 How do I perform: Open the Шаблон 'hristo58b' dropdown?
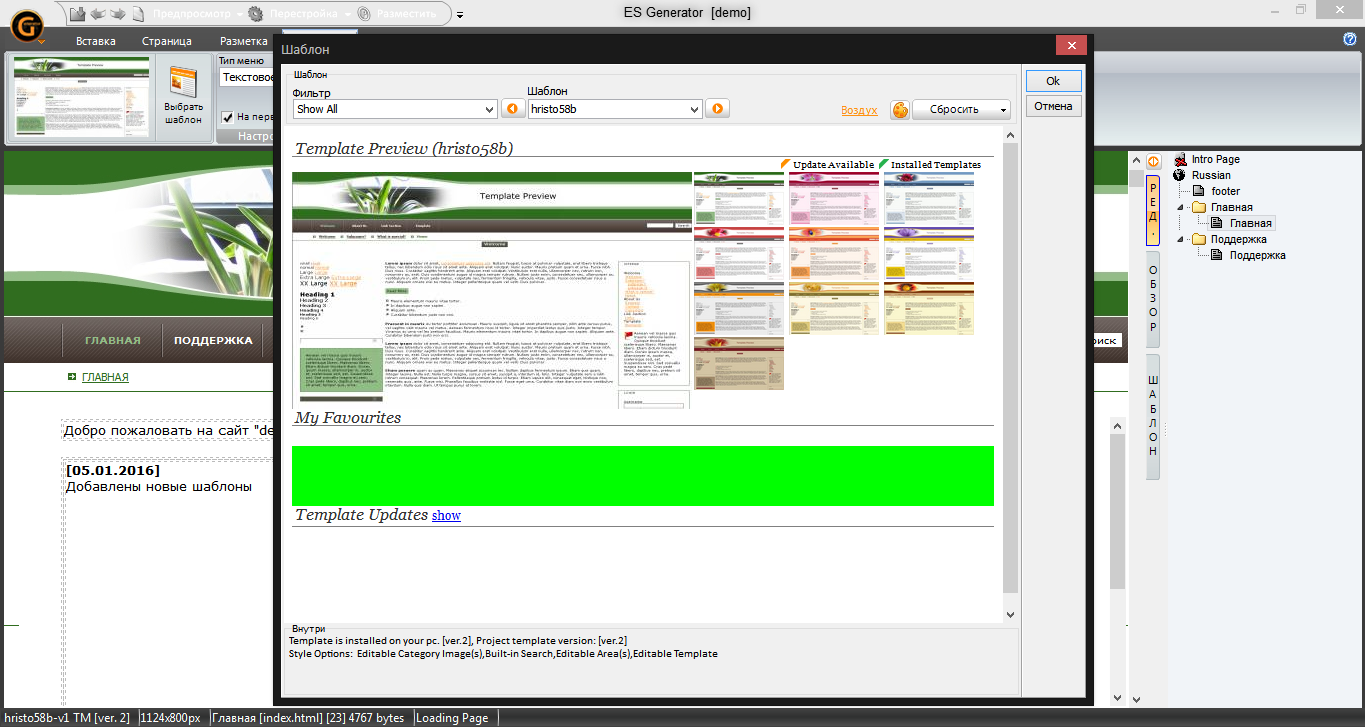[614, 109]
